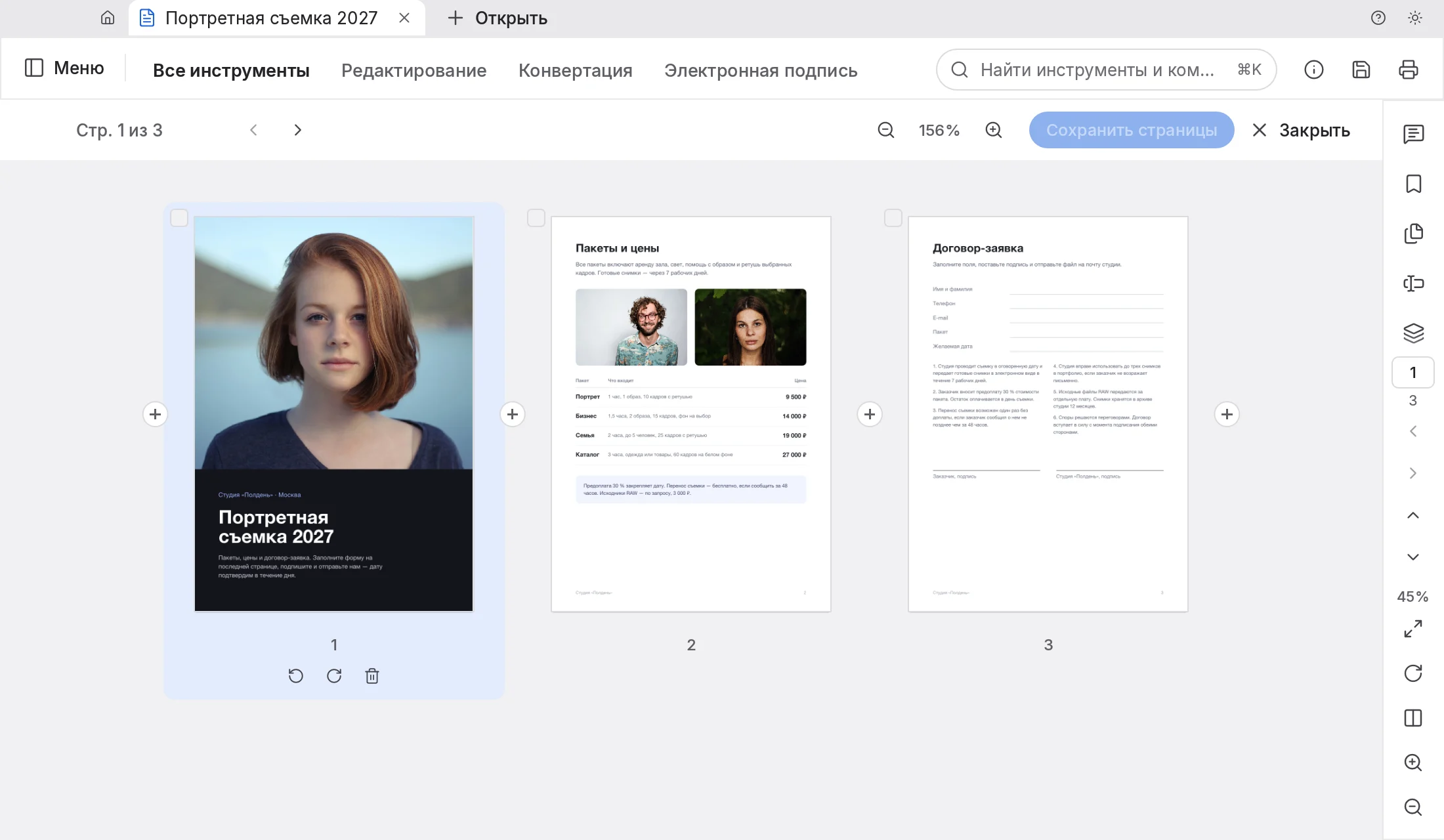Select page 3 checkbox
The height and width of the screenshot is (840, 1444).
pyautogui.click(x=893, y=218)
